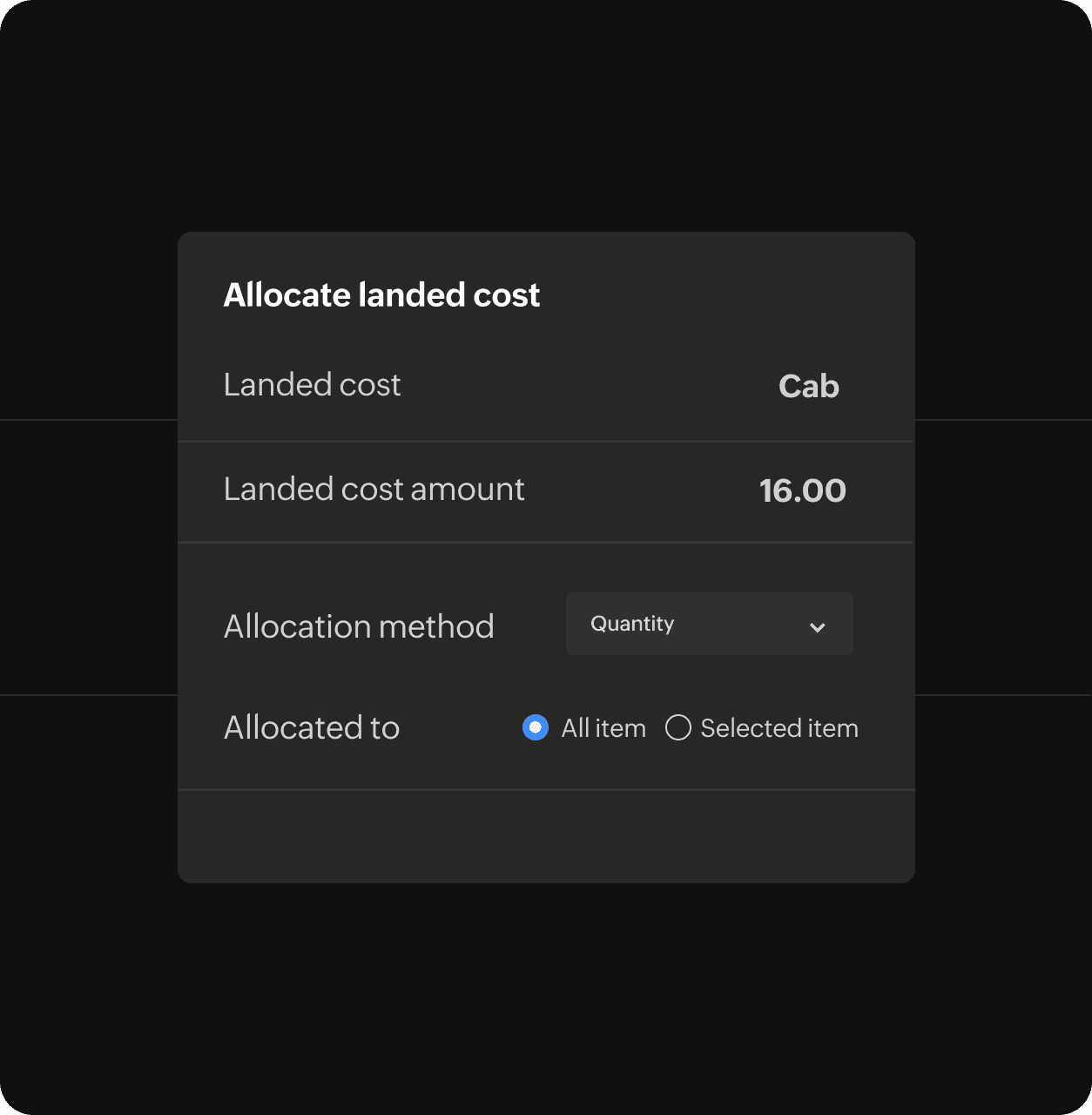
Task: Click the 'Landed cost' field label
Action: (x=312, y=384)
